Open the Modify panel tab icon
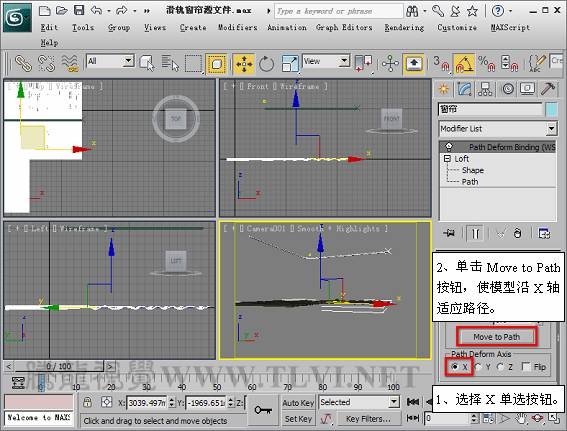The image size is (567, 431). pyautogui.click(x=465, y=89)
